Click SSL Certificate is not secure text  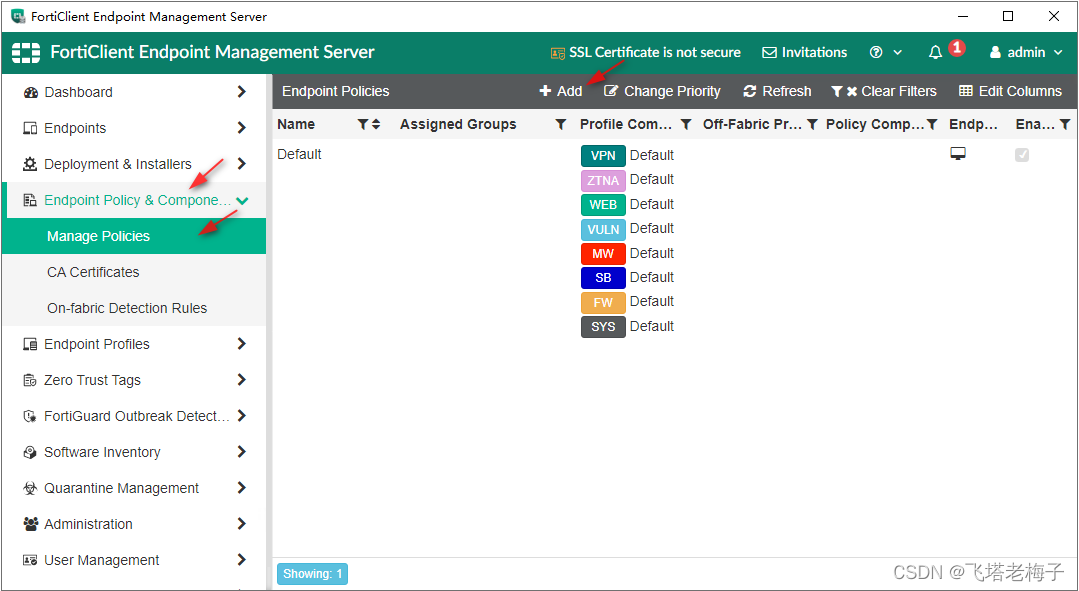654,52
